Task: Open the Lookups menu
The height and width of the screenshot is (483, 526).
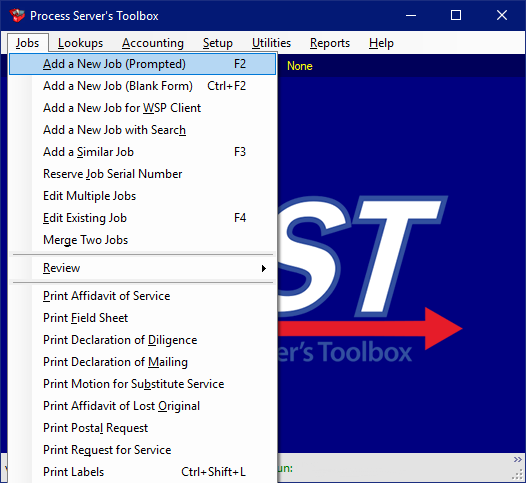Action: coord(80,43)
